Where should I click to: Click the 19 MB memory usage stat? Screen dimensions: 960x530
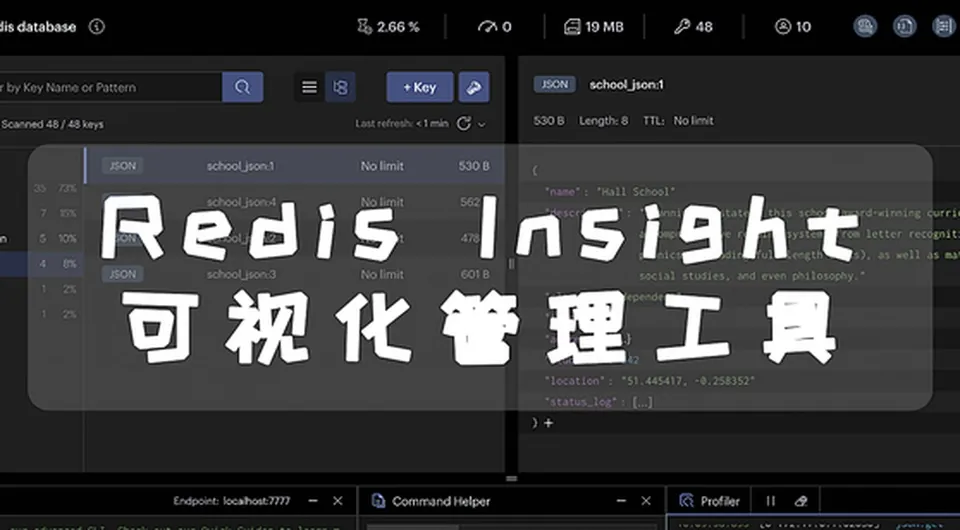(593, 27)
